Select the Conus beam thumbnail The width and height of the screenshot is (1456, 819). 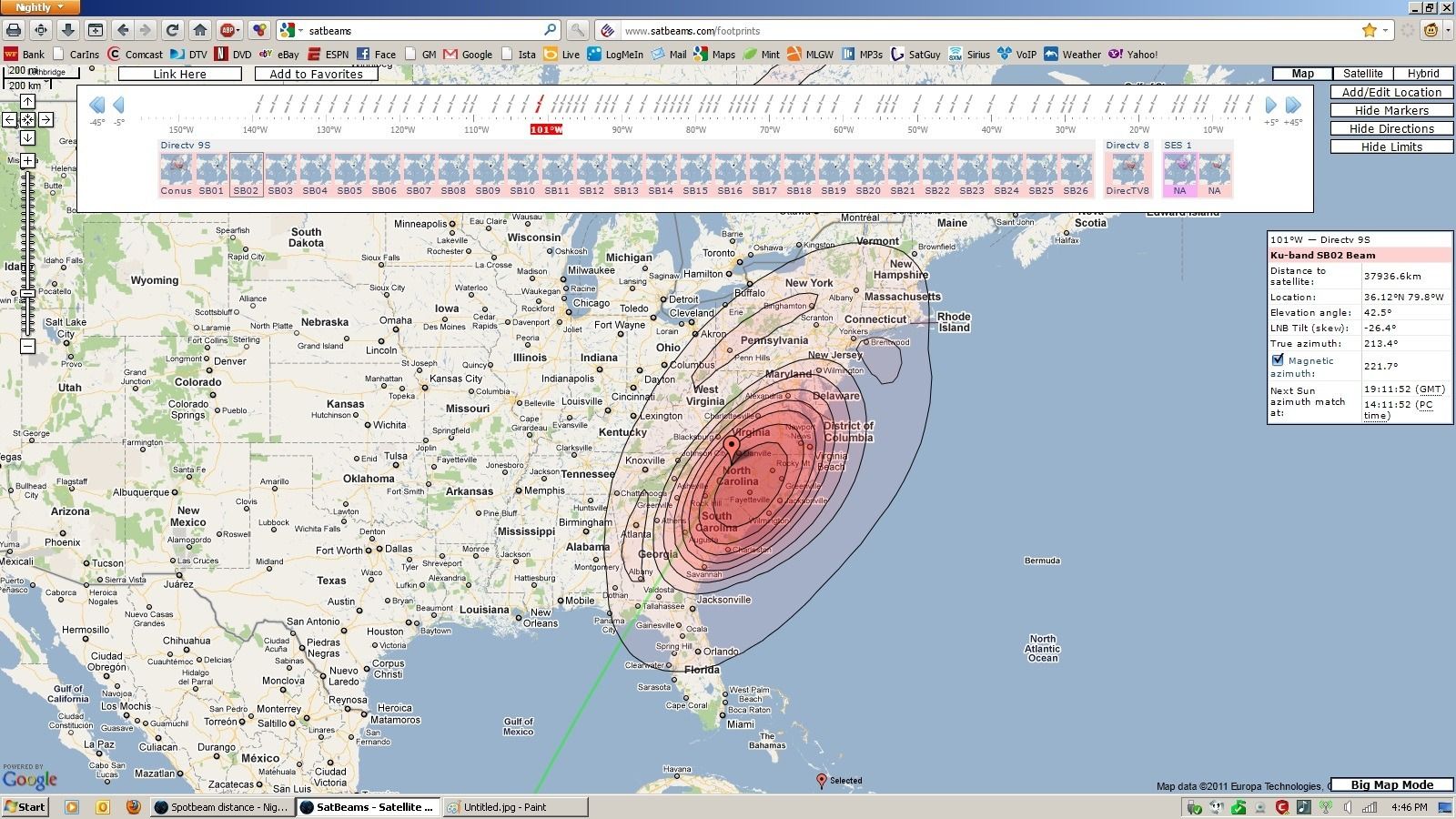click(177, 175)
